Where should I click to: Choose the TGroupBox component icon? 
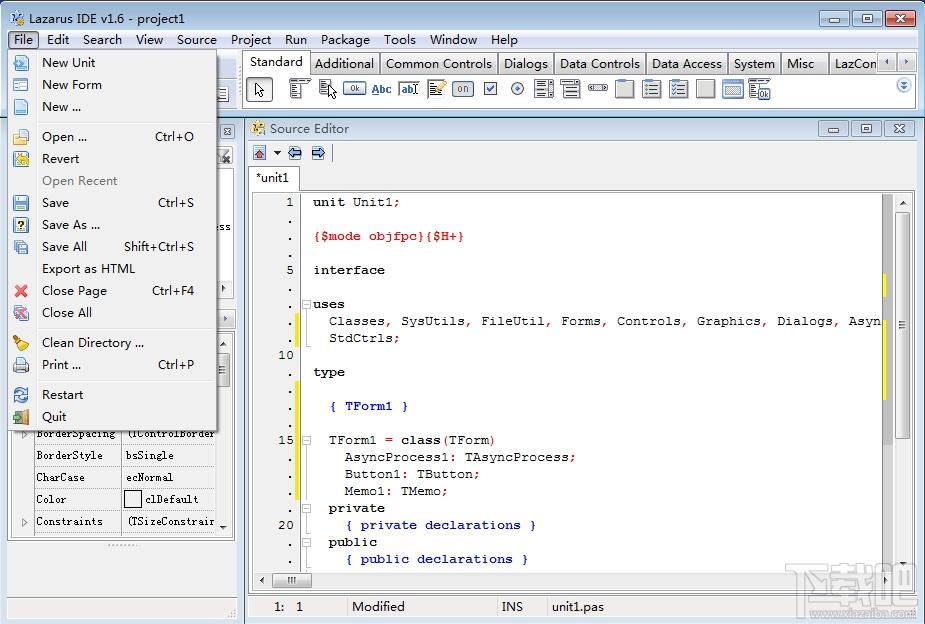[625, 89]
